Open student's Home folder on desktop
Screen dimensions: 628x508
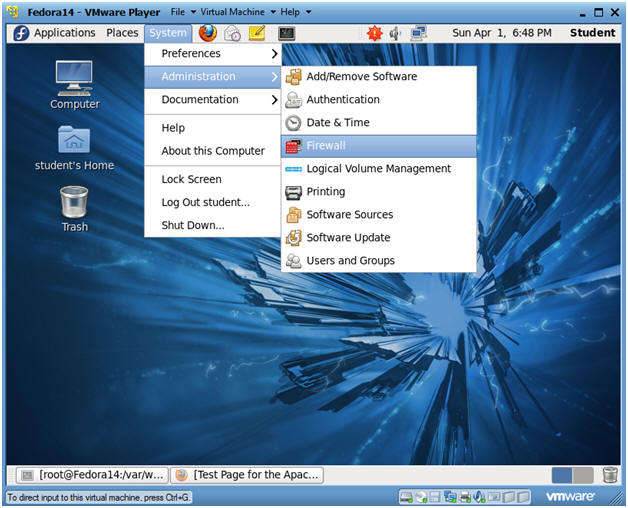tap(74, 148)
